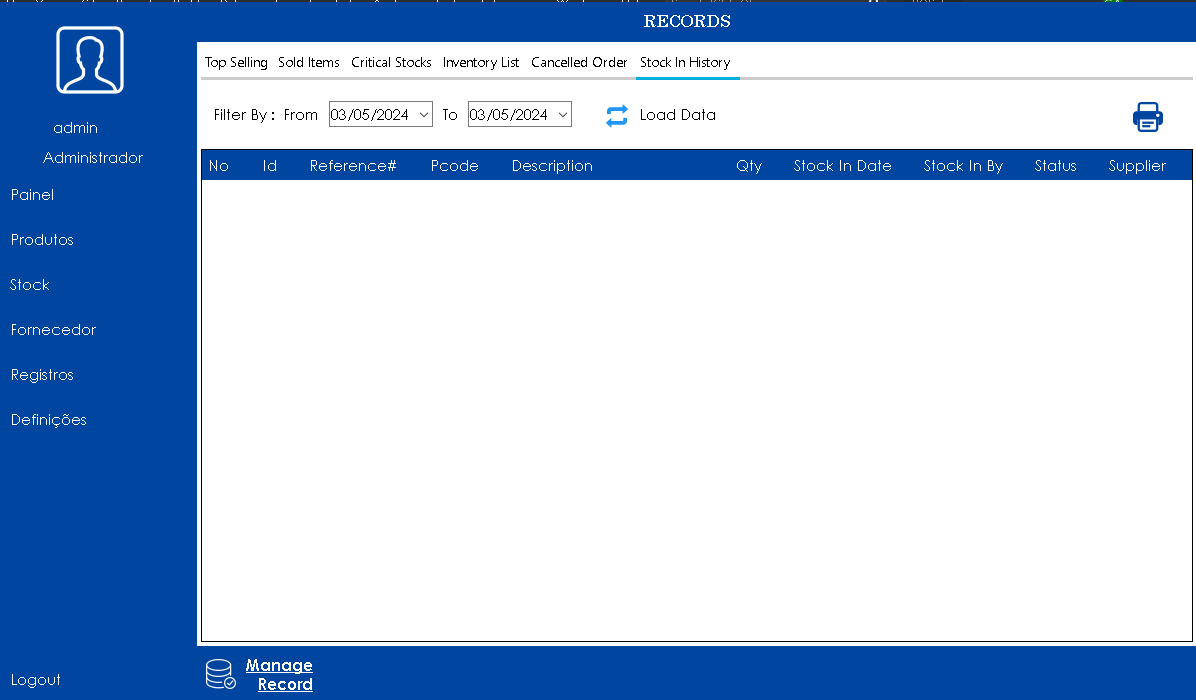1196x700 pixels.
Task: Navigate to Produtos in sidebar
Action: point(42,240)
